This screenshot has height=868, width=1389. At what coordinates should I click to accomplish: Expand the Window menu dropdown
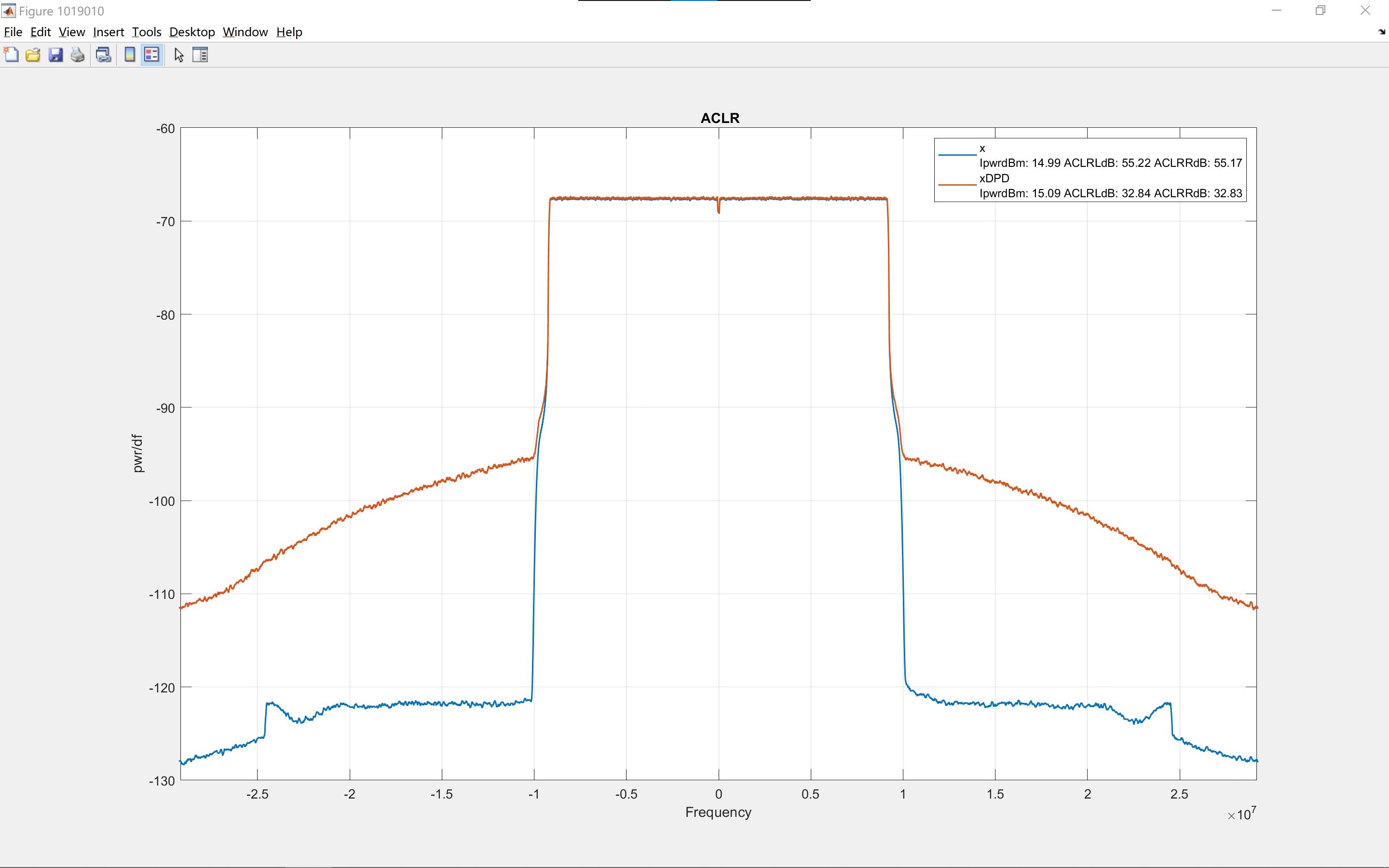pos(245,32)
